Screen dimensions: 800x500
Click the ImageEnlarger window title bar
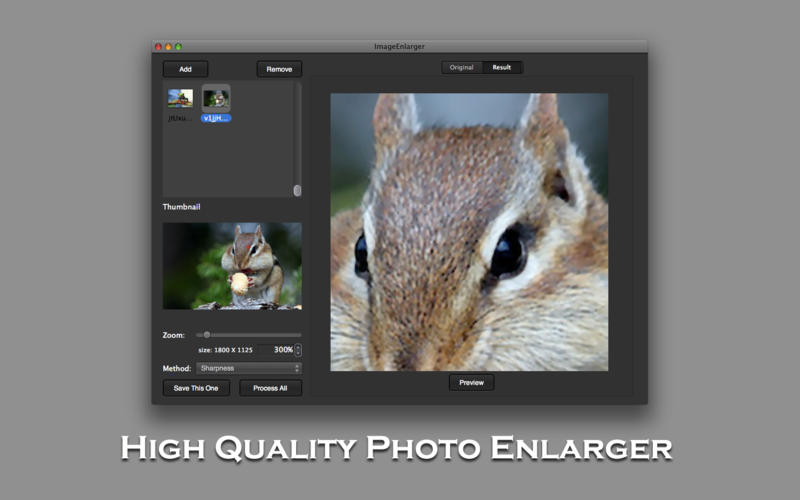(x=400, y=47)
